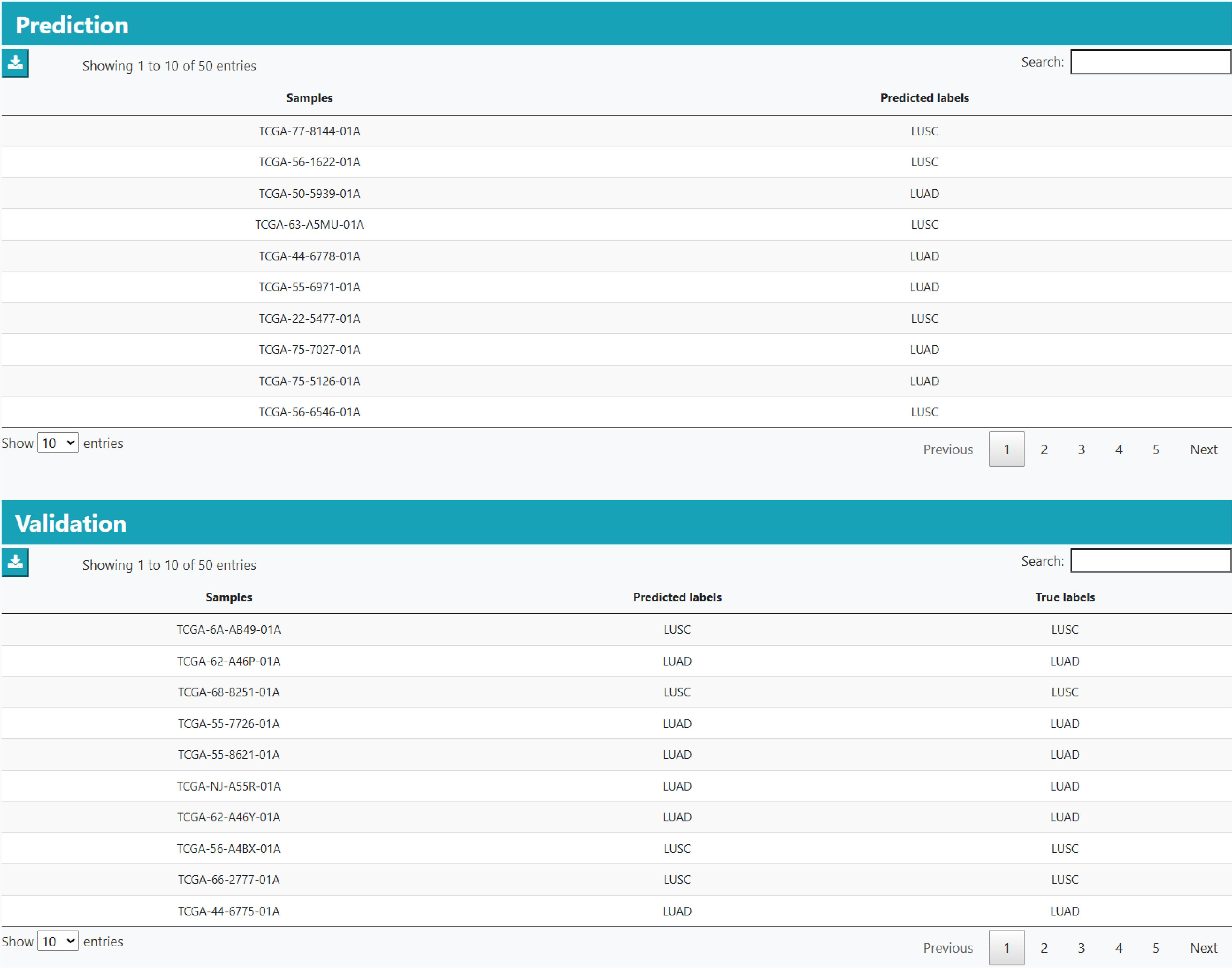Sort Validation table by Samples column

(x=228, y=597)
